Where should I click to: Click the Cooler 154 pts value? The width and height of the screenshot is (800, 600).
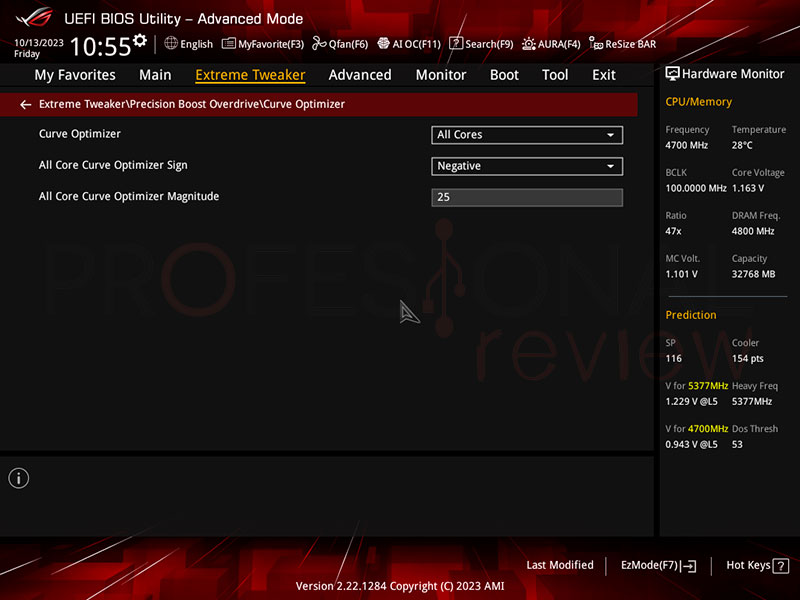tap(748, 359)
